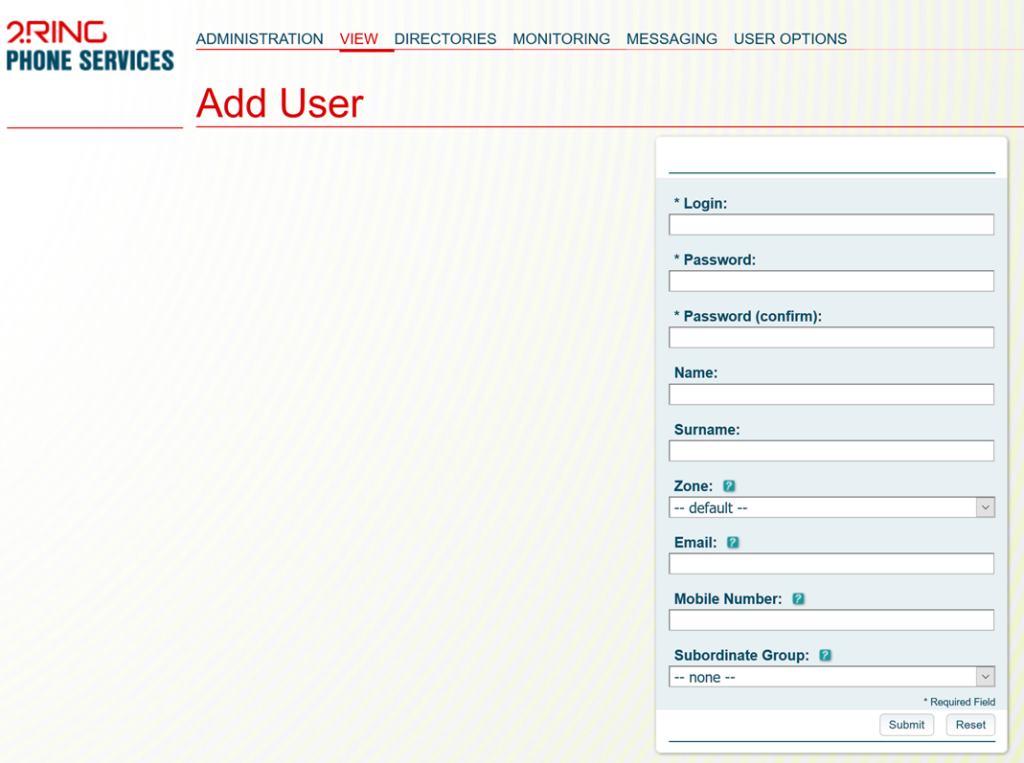Open the MESSAGING section

[x=671, y=39]
